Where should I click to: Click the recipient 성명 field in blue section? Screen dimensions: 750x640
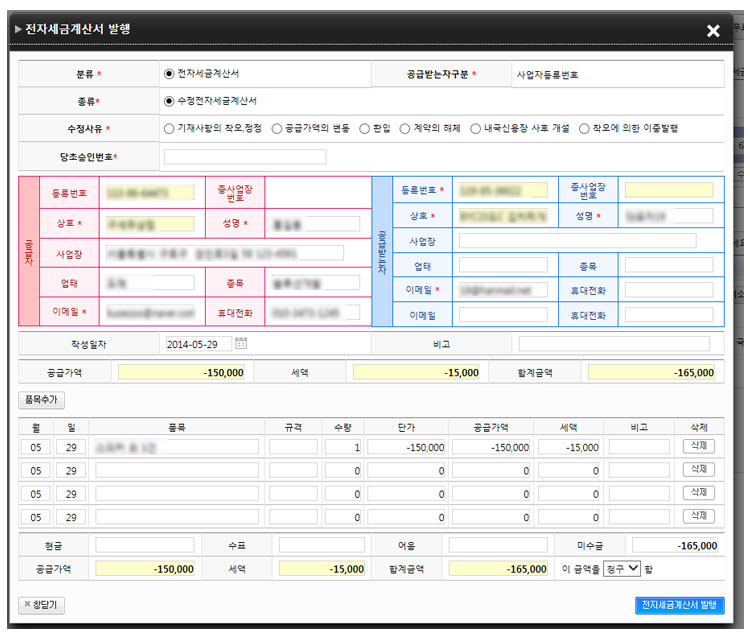669,216
